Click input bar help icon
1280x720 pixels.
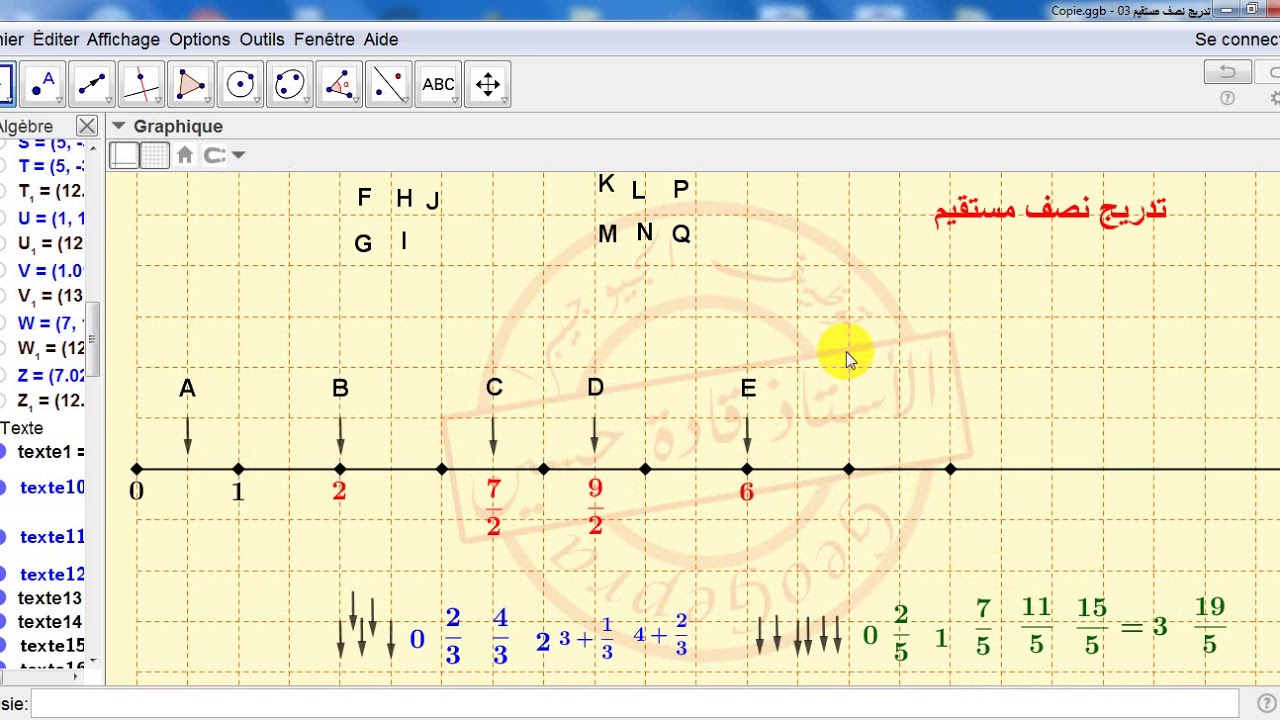(1265, 704)
